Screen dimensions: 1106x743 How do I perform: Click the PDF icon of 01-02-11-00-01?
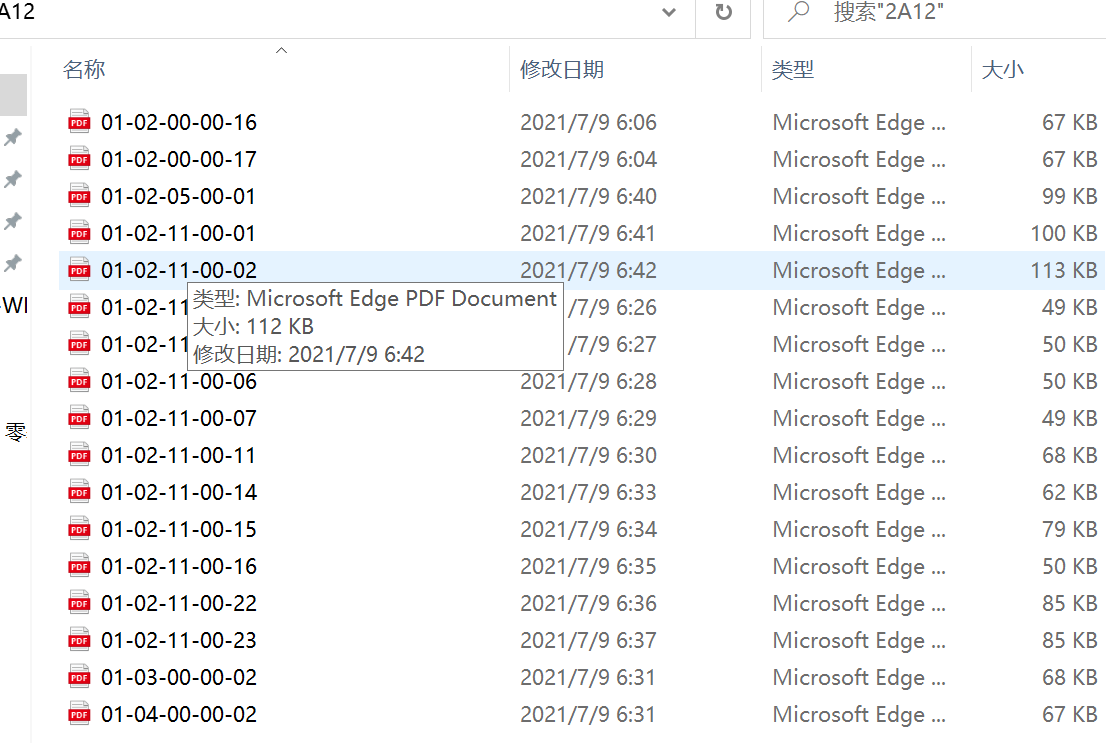click(x=79, y=233)
